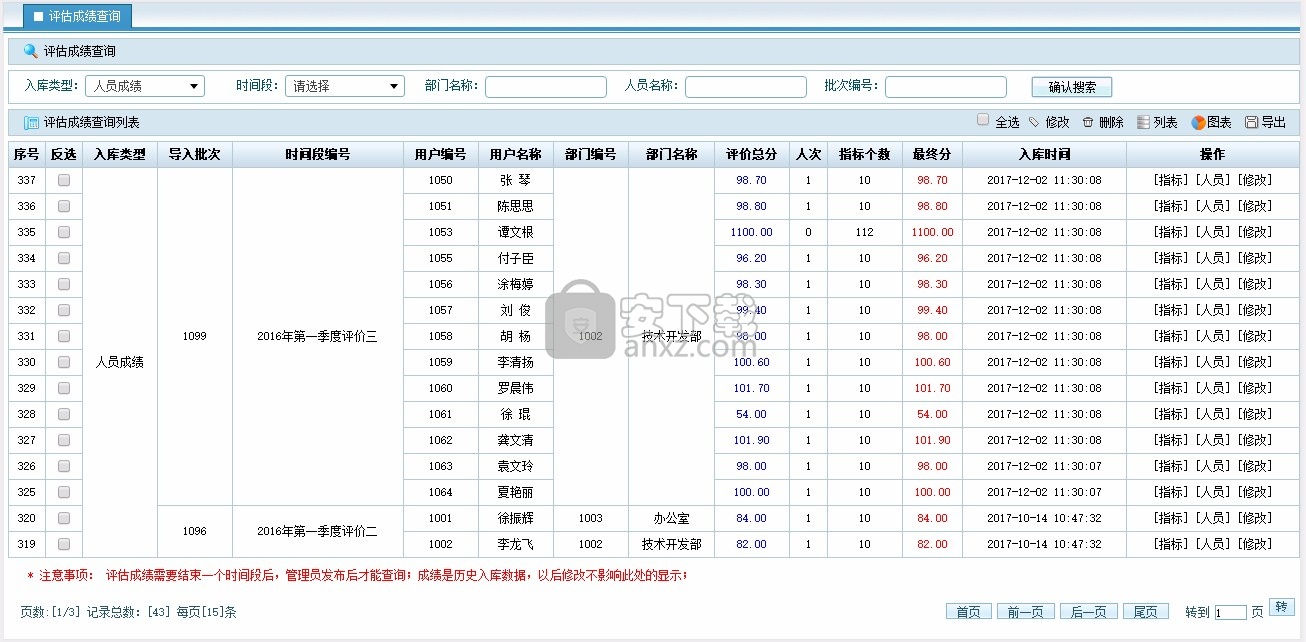
Task: Click [修改] link for 夏艳丽 row
Action: tap(1255, 492)
